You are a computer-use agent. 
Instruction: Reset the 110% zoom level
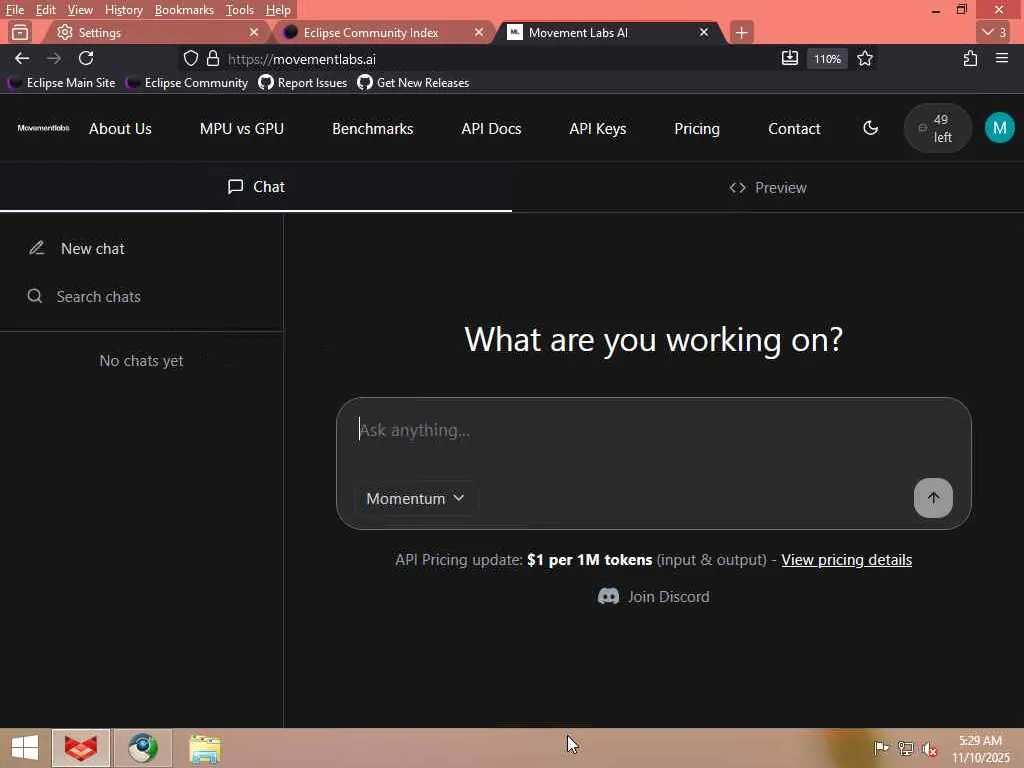(x=827, y=59)
